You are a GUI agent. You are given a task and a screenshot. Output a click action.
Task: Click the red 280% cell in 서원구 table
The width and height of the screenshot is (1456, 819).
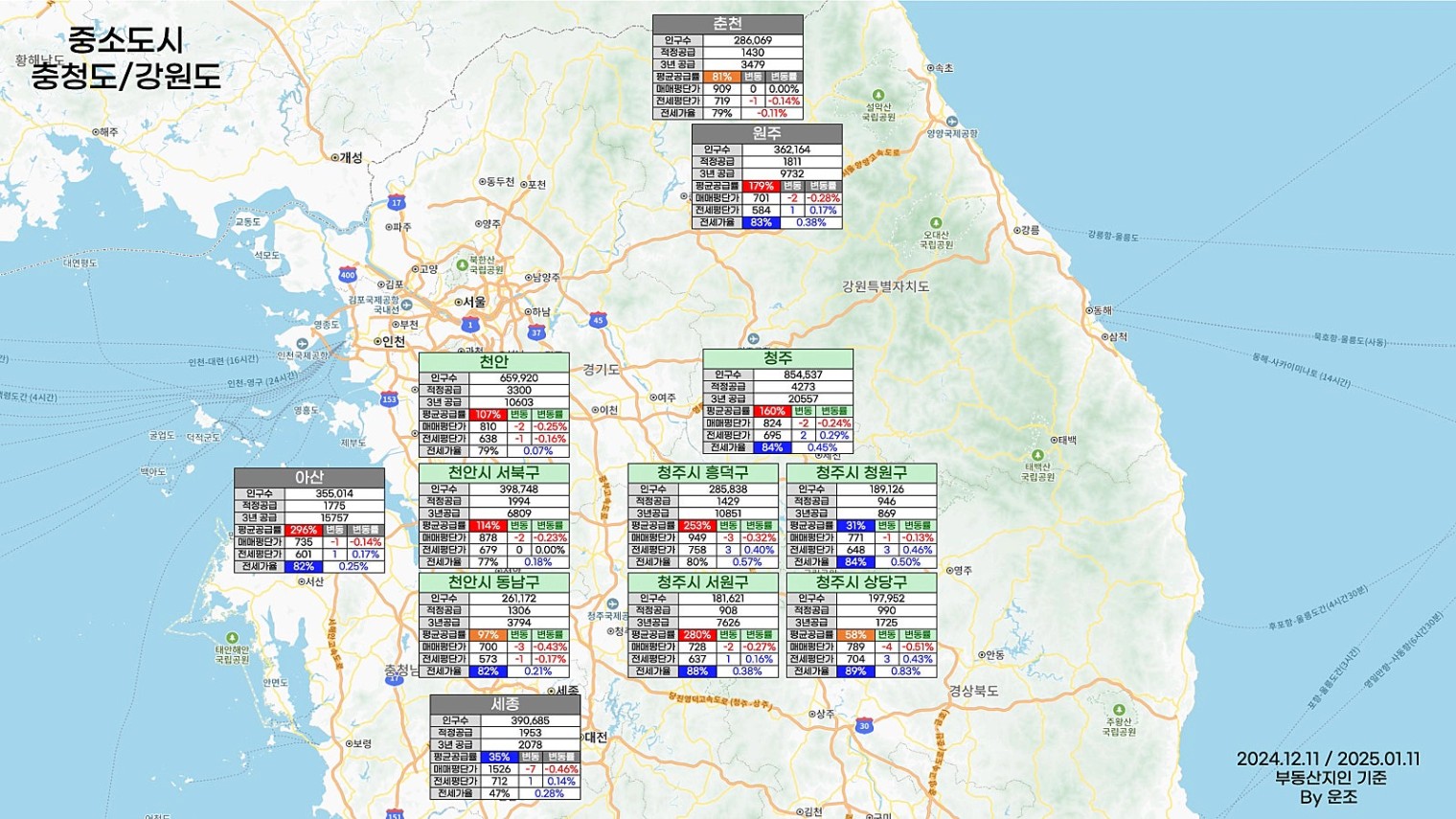(x=697, y=635)
